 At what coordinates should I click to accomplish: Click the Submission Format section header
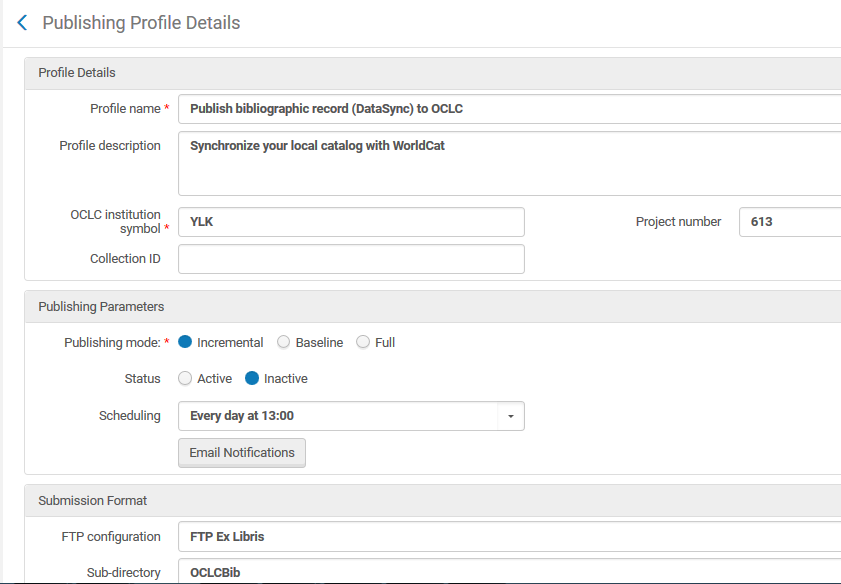[92, 500]
